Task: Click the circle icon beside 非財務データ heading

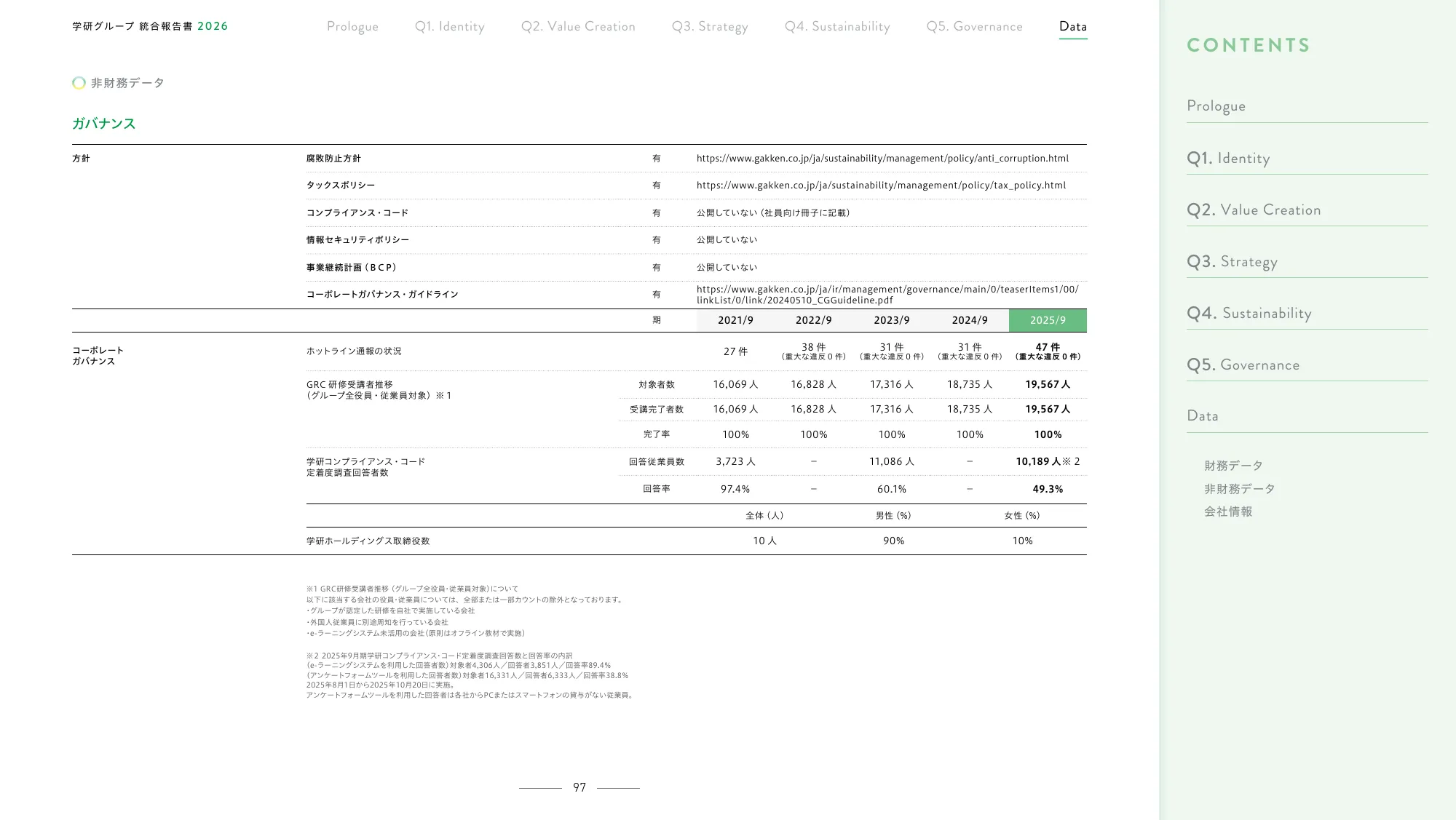Action: [x=79, y=83]
